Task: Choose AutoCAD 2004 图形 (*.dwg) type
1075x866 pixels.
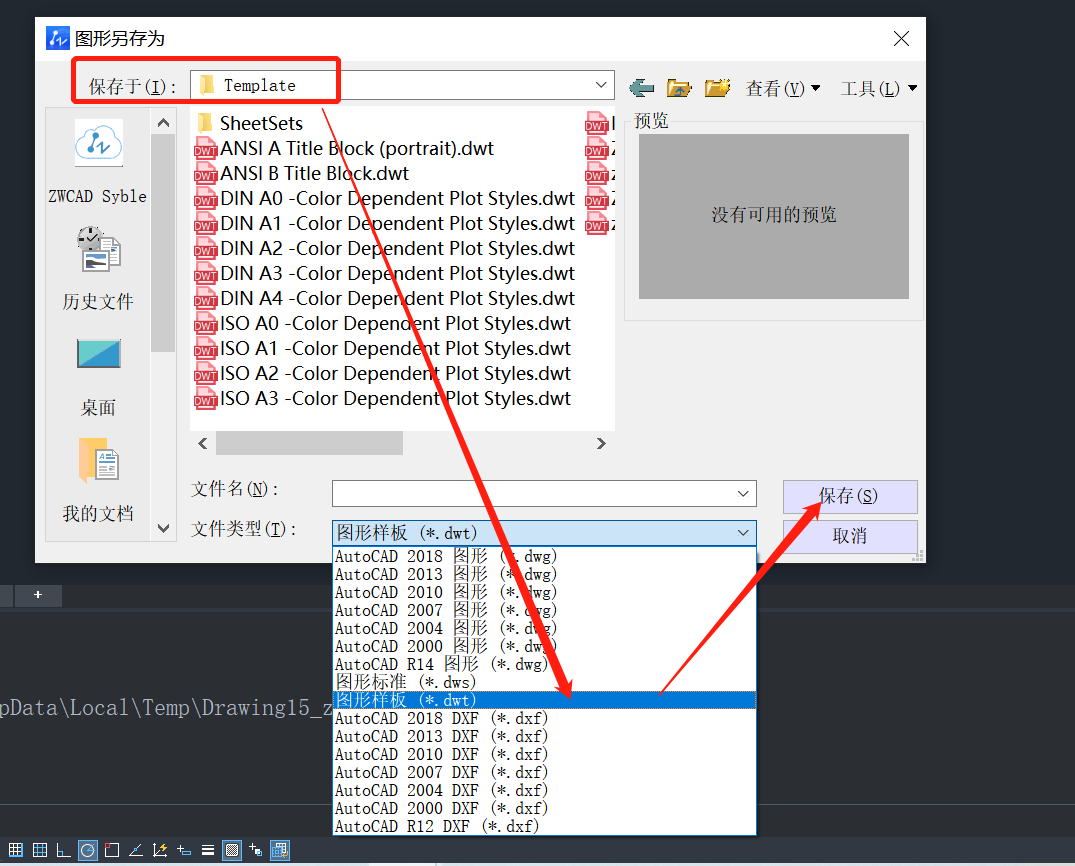Action: 544,628
